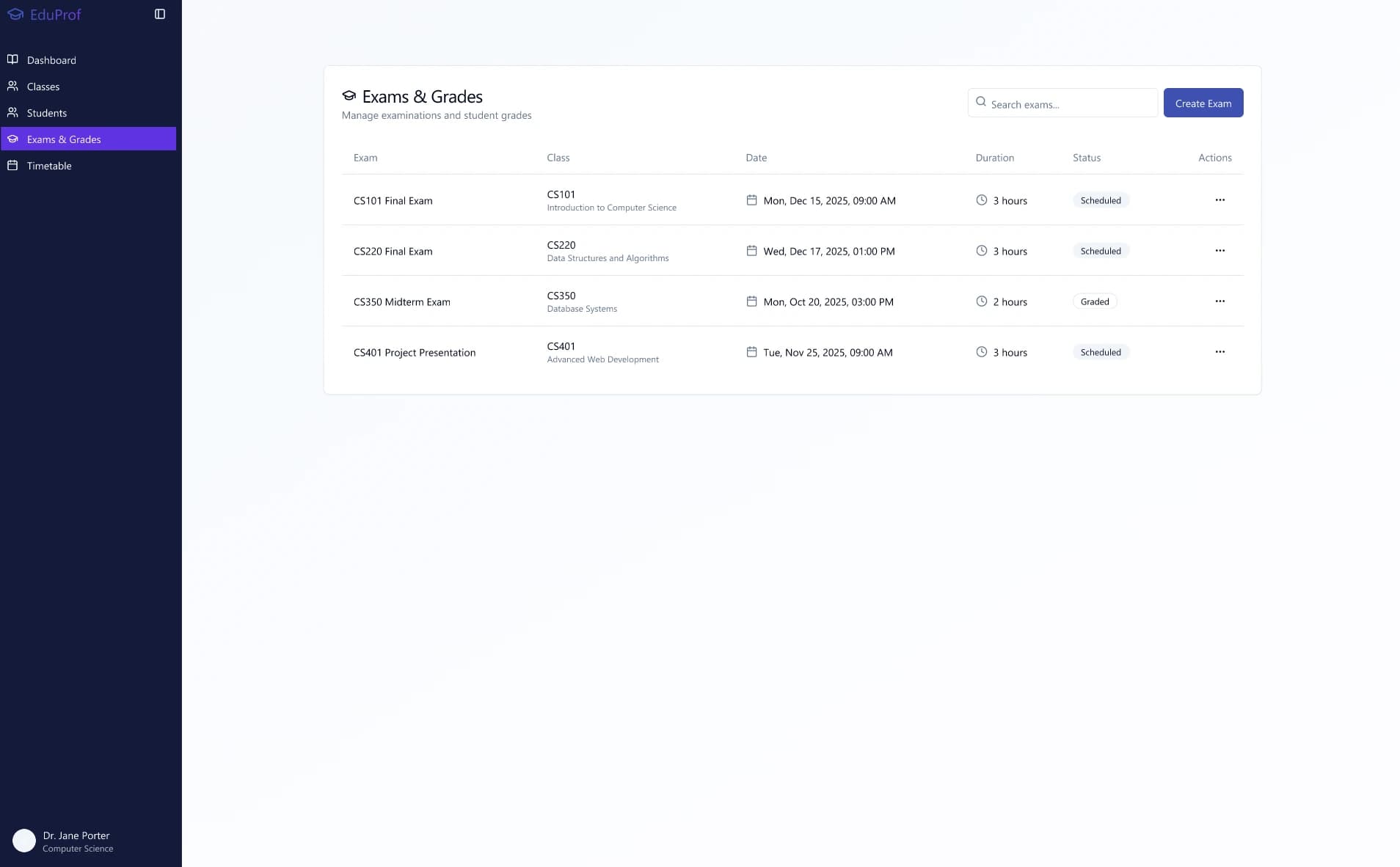This screenshot has height=867, width=1400.
Task: Click the Status column header
Action: point(1087,158)
